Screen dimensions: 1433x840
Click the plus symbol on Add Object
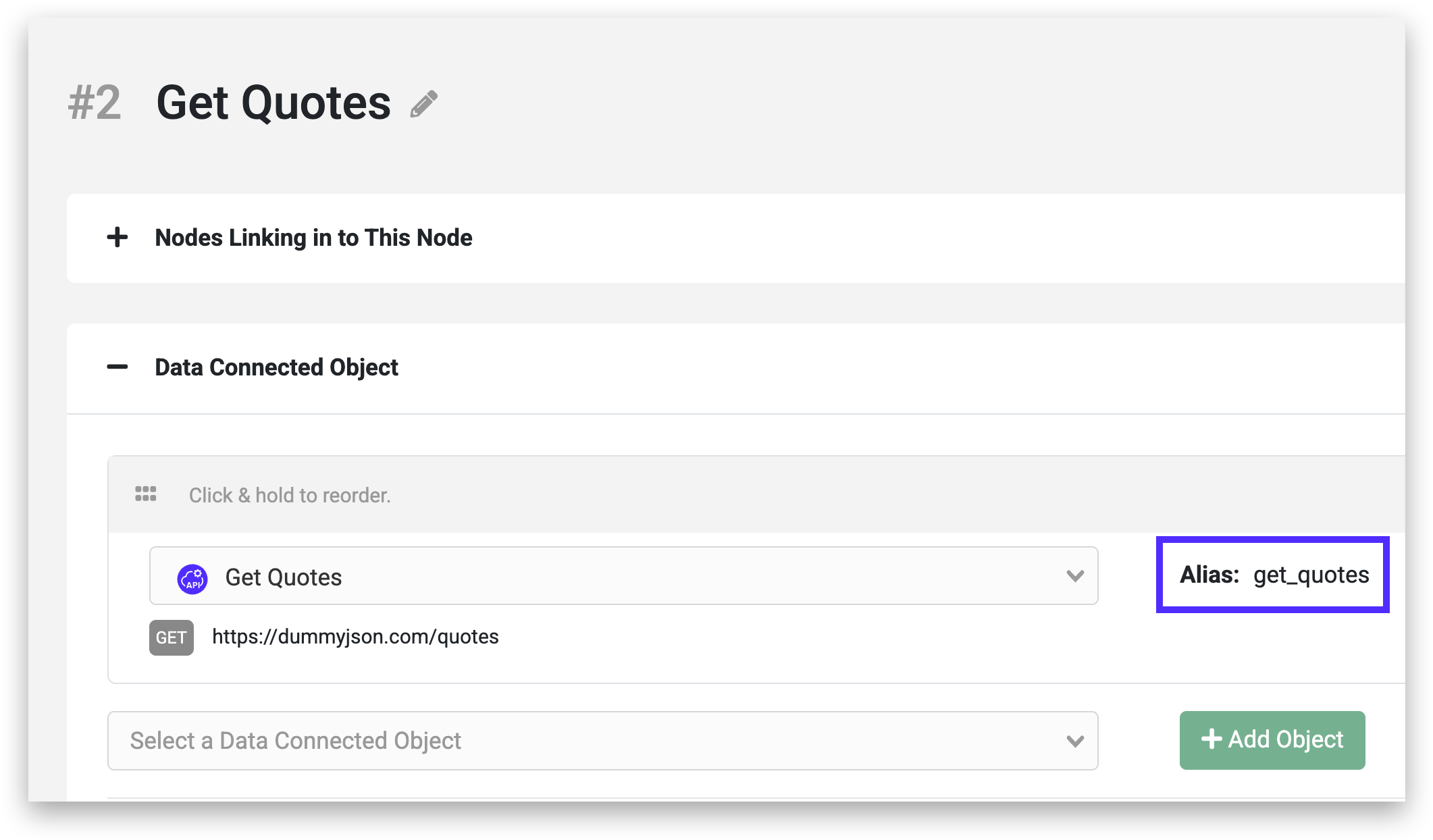click(x=1211, y=739)
